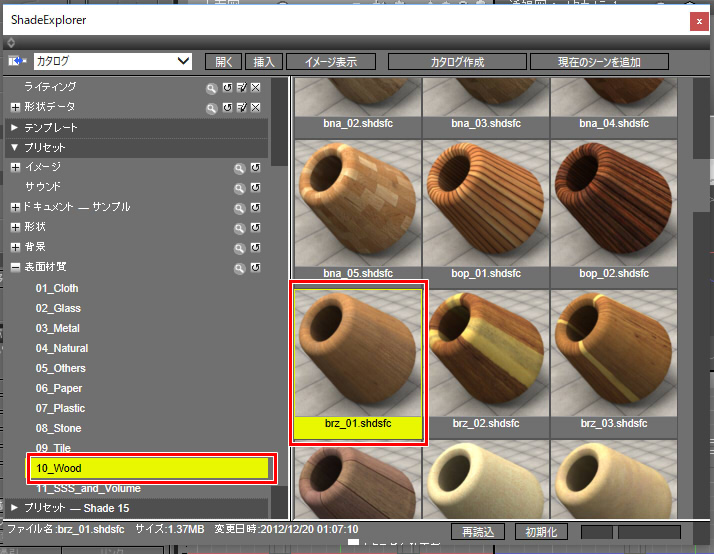
Task: Select the サウンド tree item
Action: click(42, 187)
